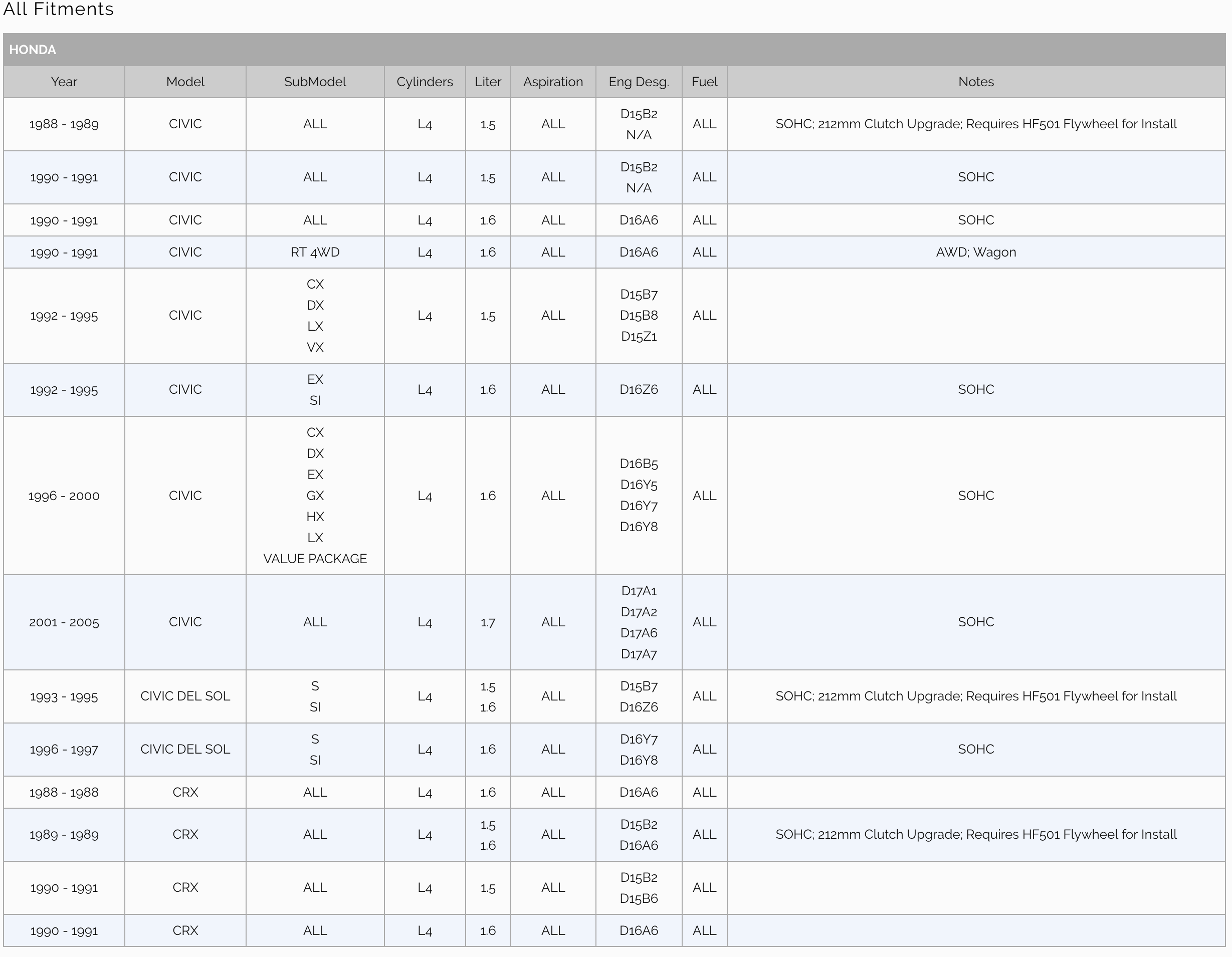Click engine code D16Y5
1232x957 pixels.
tap(639, 485)
